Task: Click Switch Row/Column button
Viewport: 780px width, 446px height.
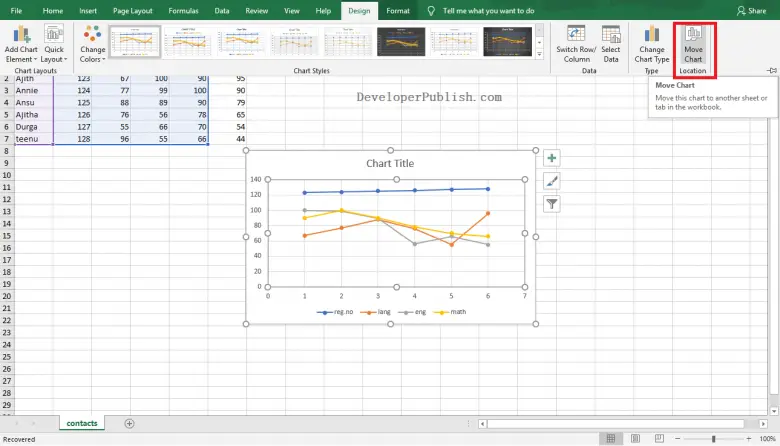Action: click(574, 46)
